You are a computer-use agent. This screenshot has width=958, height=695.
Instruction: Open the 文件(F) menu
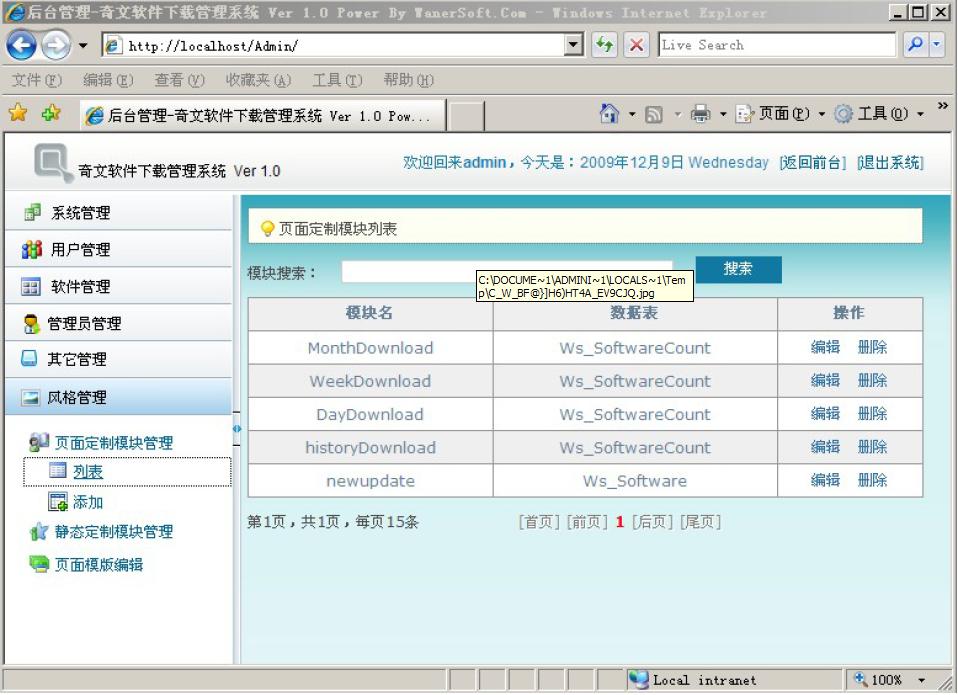[37, 80]
